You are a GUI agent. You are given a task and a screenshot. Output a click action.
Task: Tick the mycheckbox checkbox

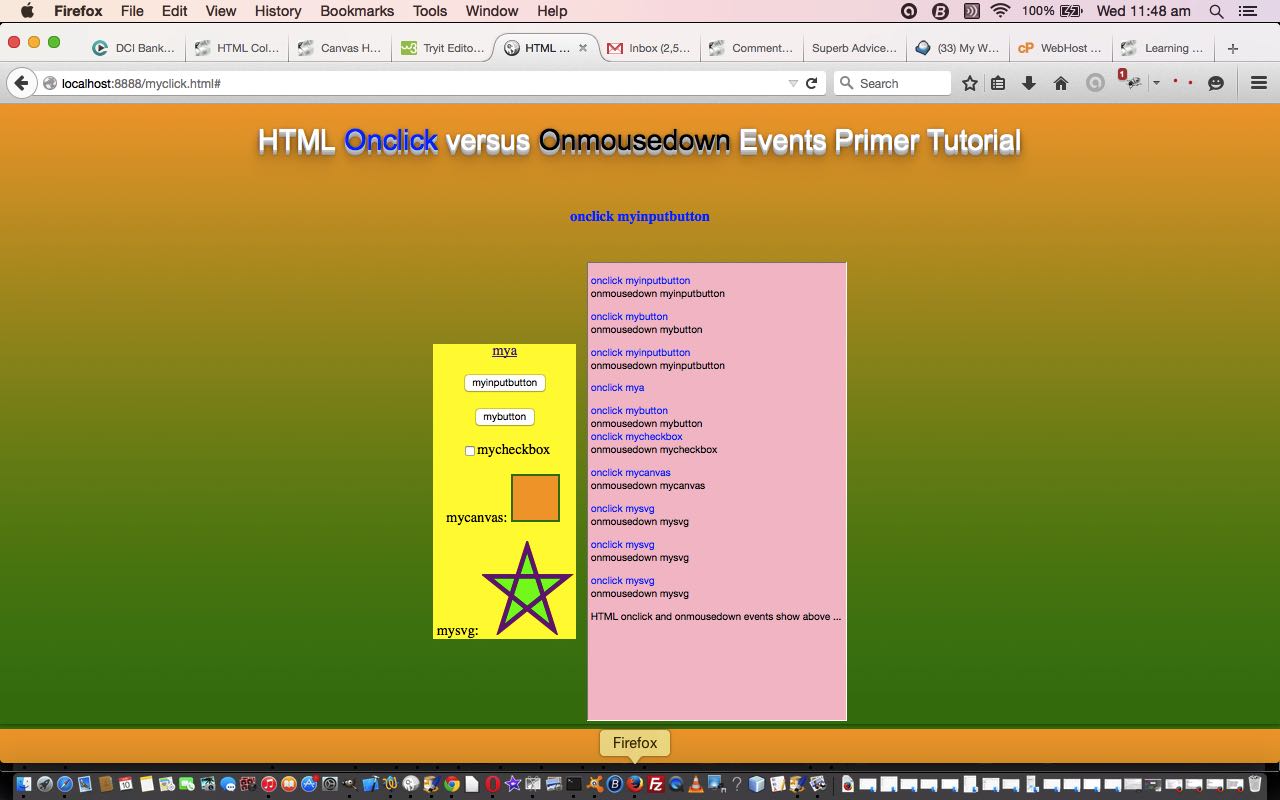pyautogui.click(x=470, y=451)
